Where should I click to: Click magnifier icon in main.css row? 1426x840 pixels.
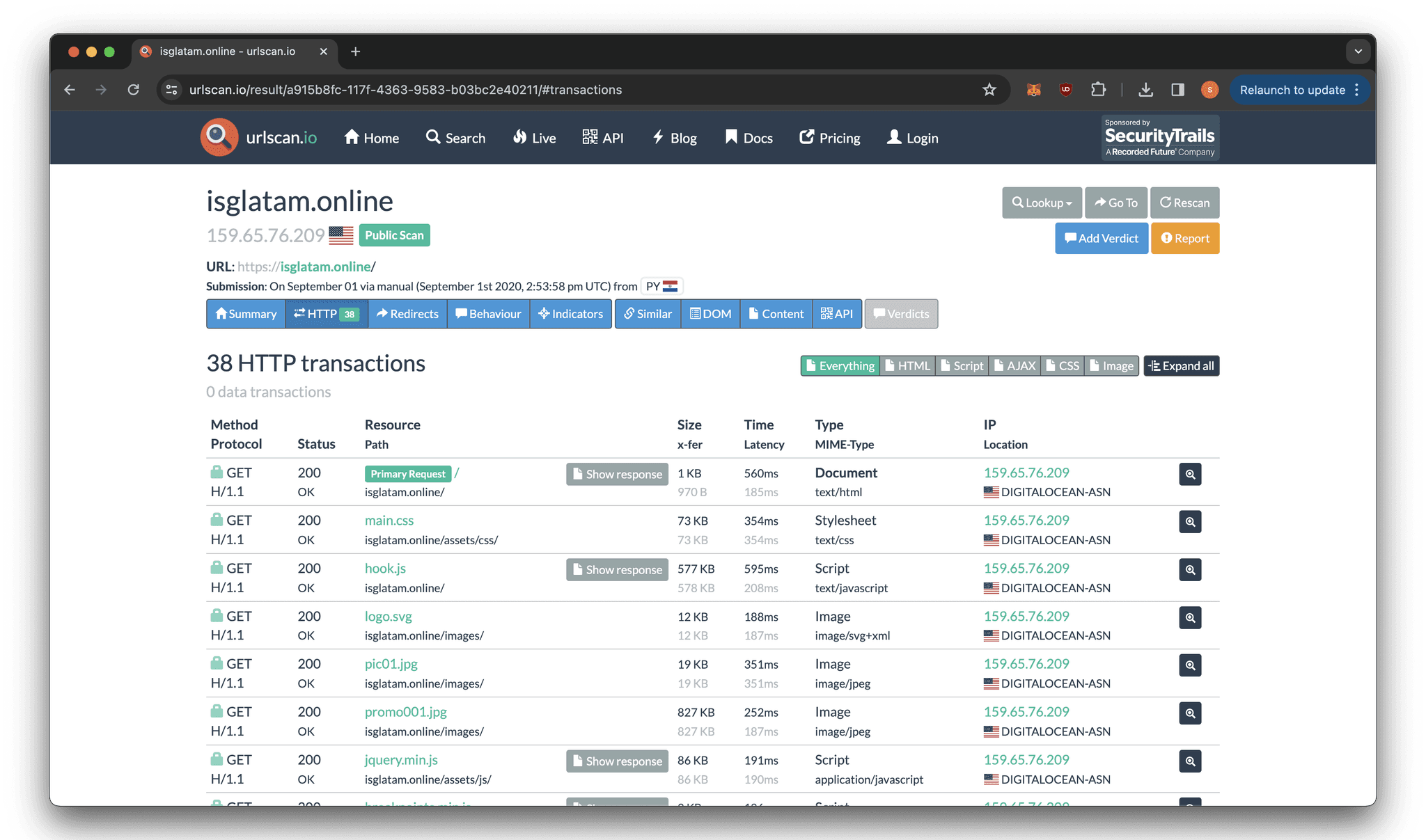1190,522
